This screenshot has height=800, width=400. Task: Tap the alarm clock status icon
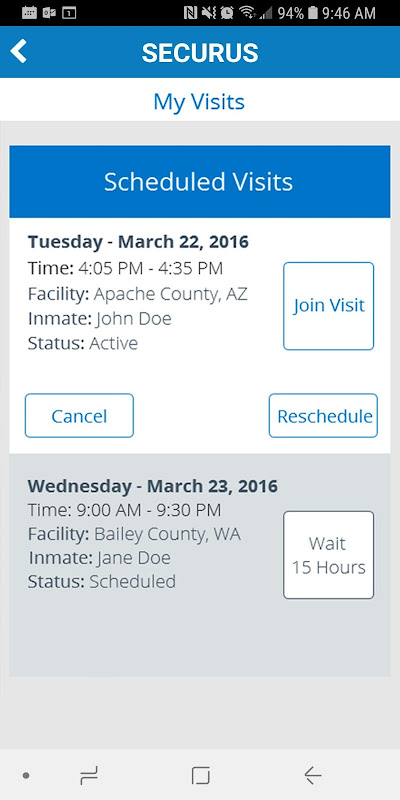(x=228, y=13)
